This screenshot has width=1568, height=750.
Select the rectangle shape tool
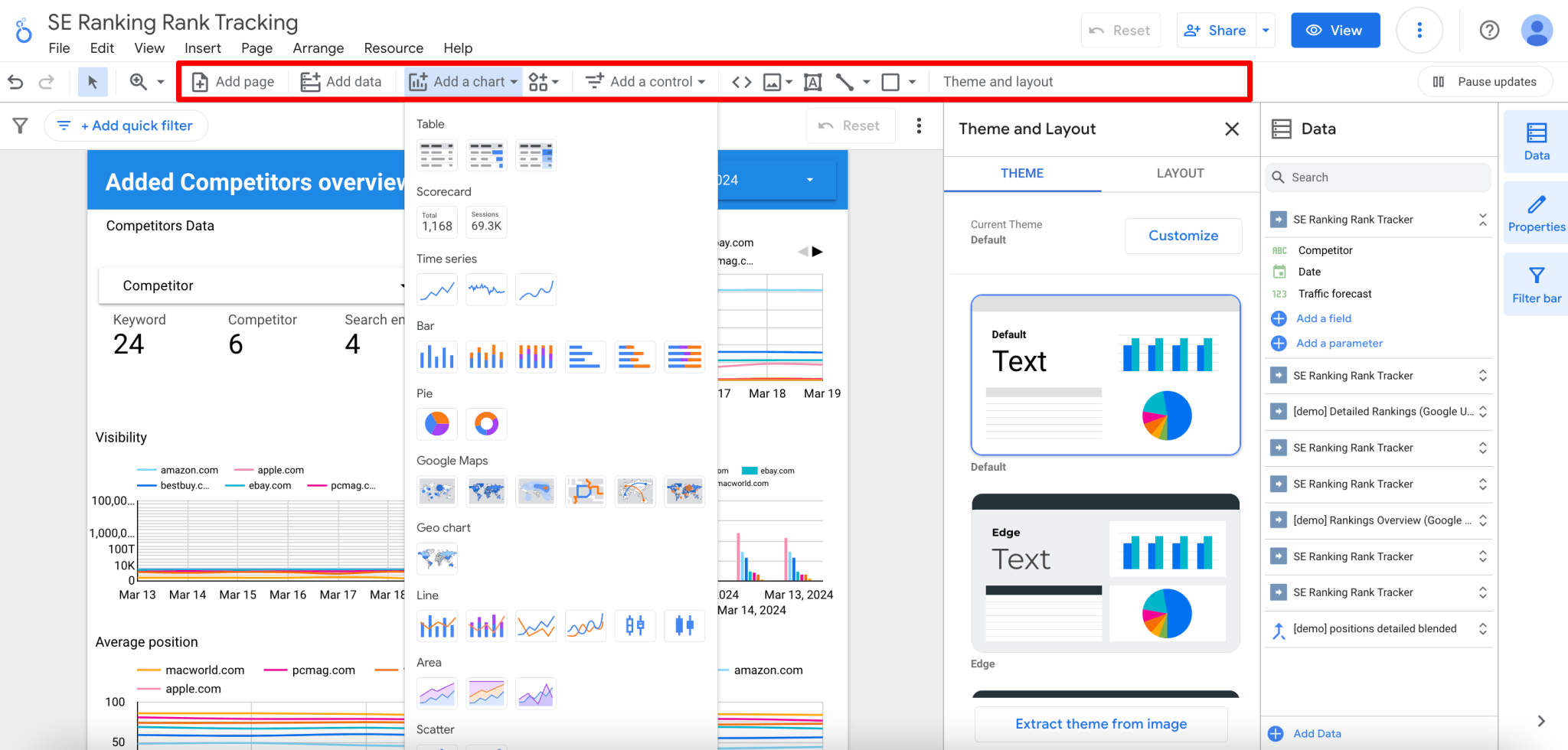[x=890, y=81]
